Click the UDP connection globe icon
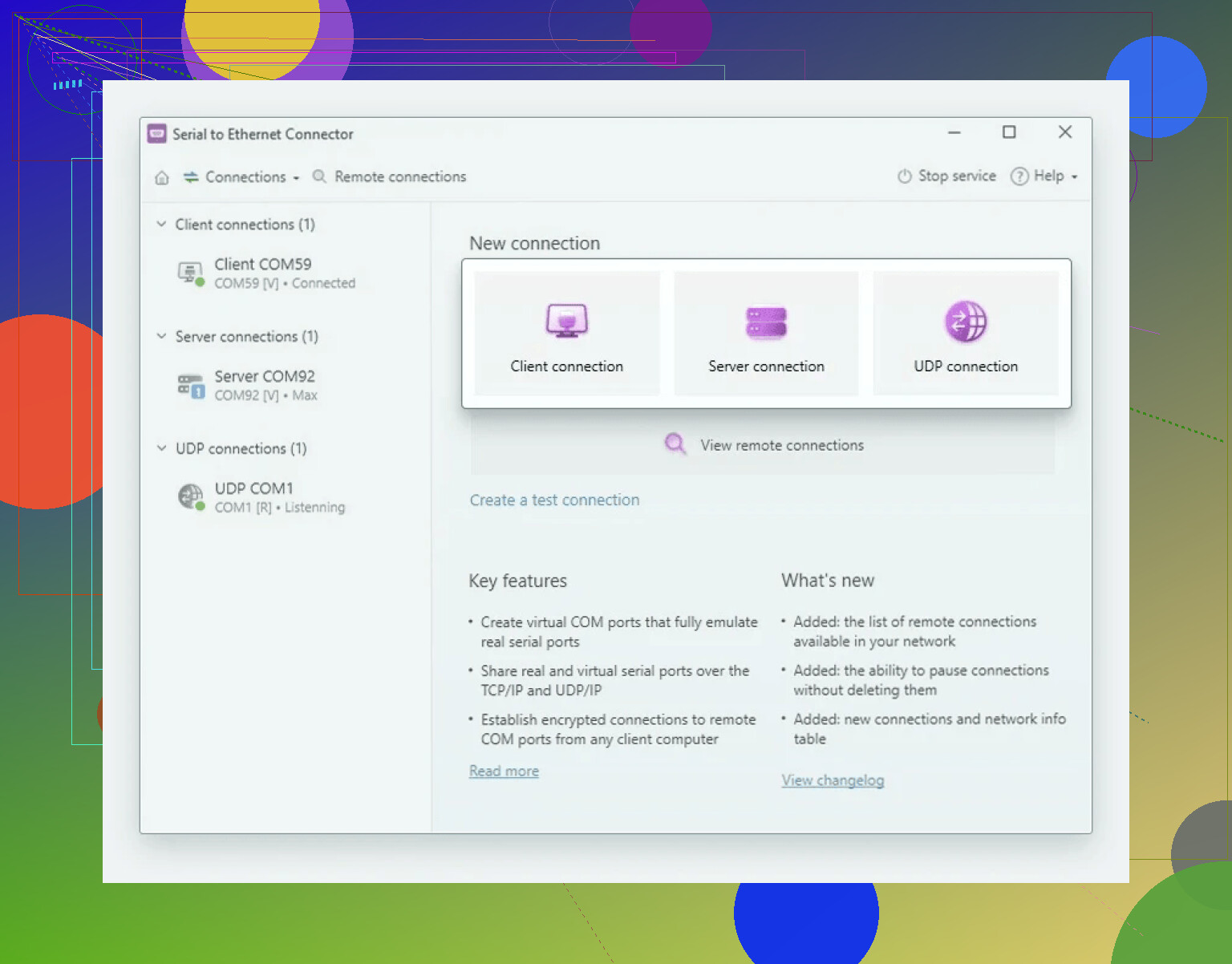This screenshot has width=1232, height=964. point(966,322)
